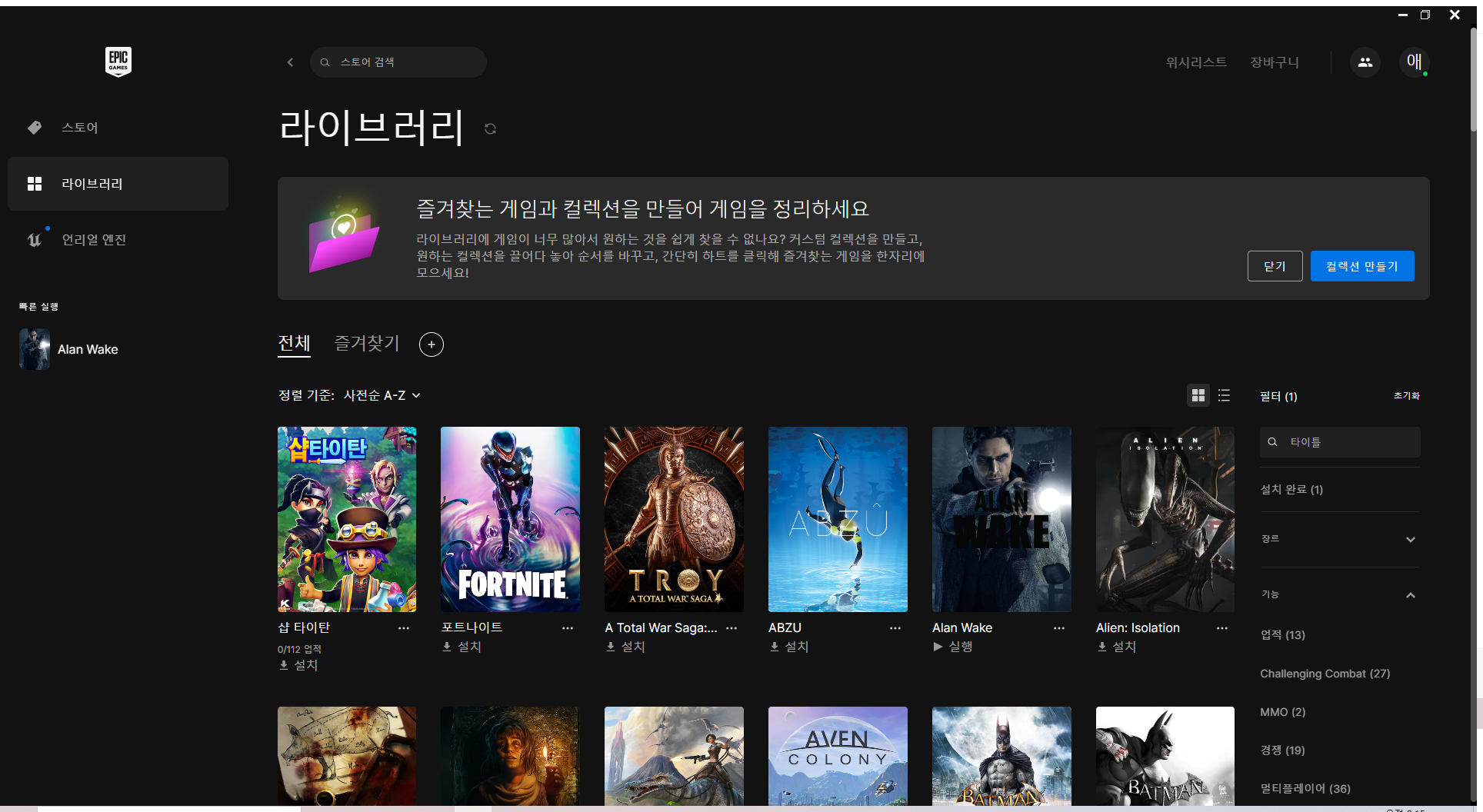Switch to list view
The height and width of the screenshot is (812, 1483).
pos(1224,395)
